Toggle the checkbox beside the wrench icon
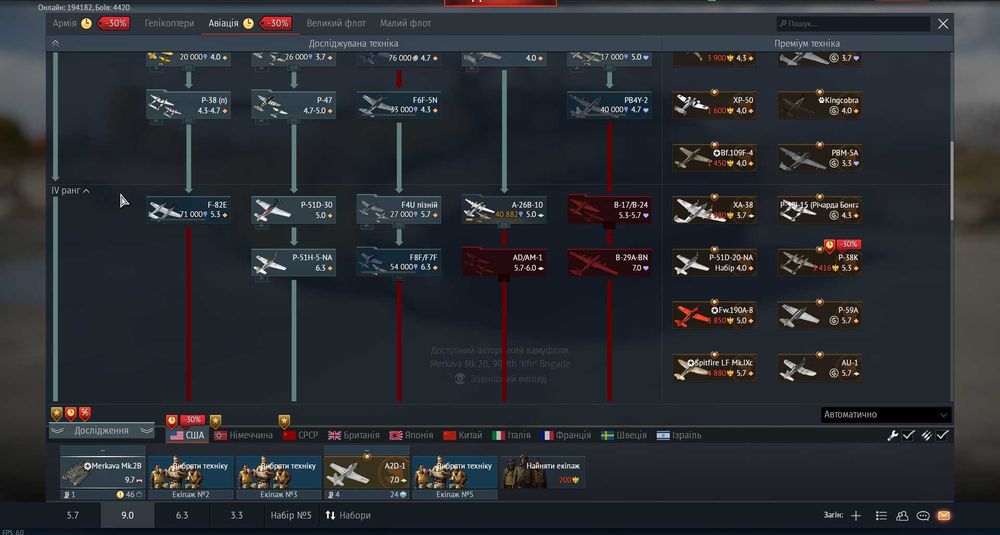 909,436
